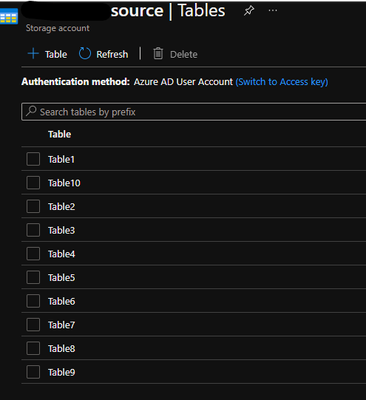Open the more options ellipsis menu
Screen dimensions: 366x400
273,11
